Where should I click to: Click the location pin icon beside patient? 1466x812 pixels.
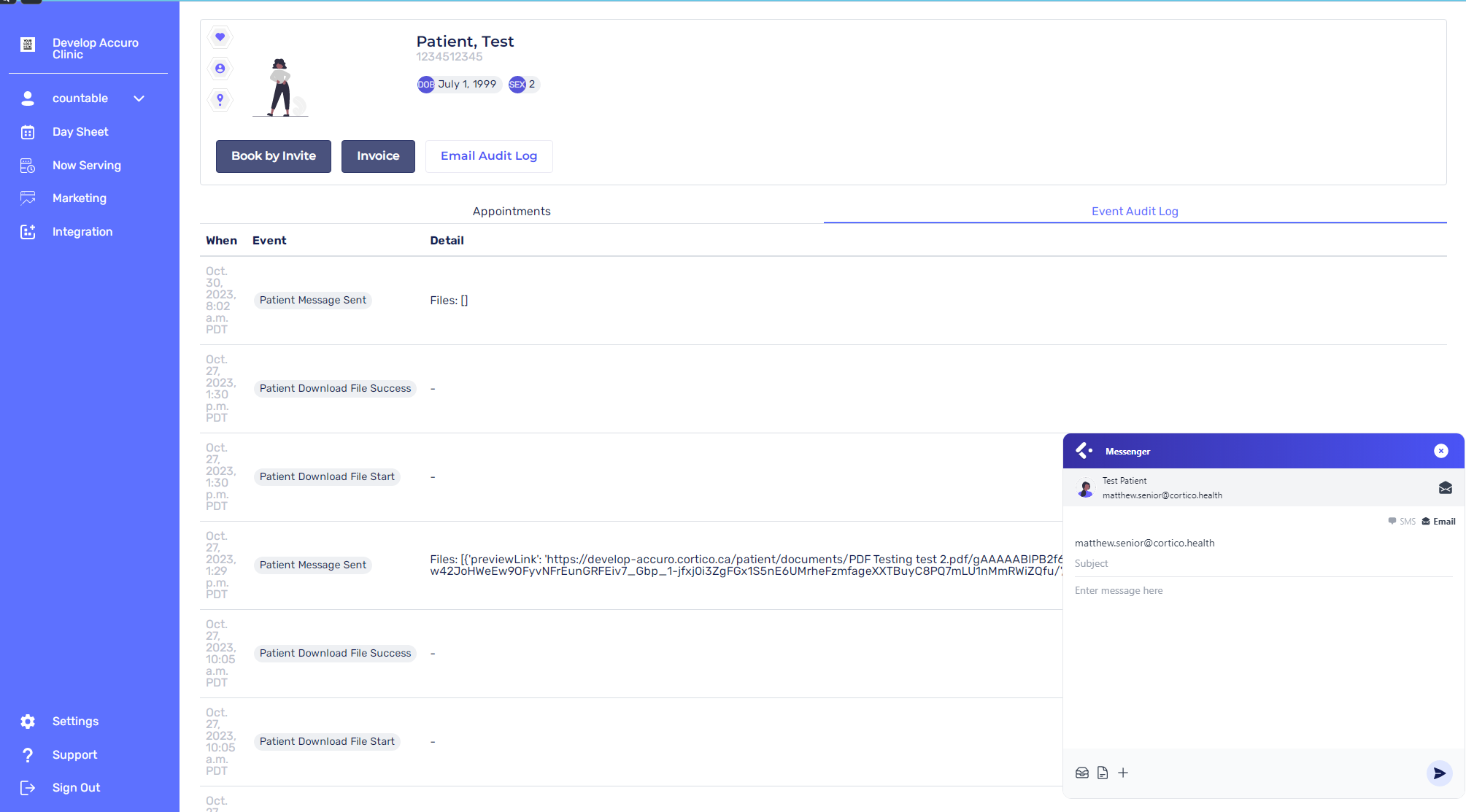click(220, 99)
